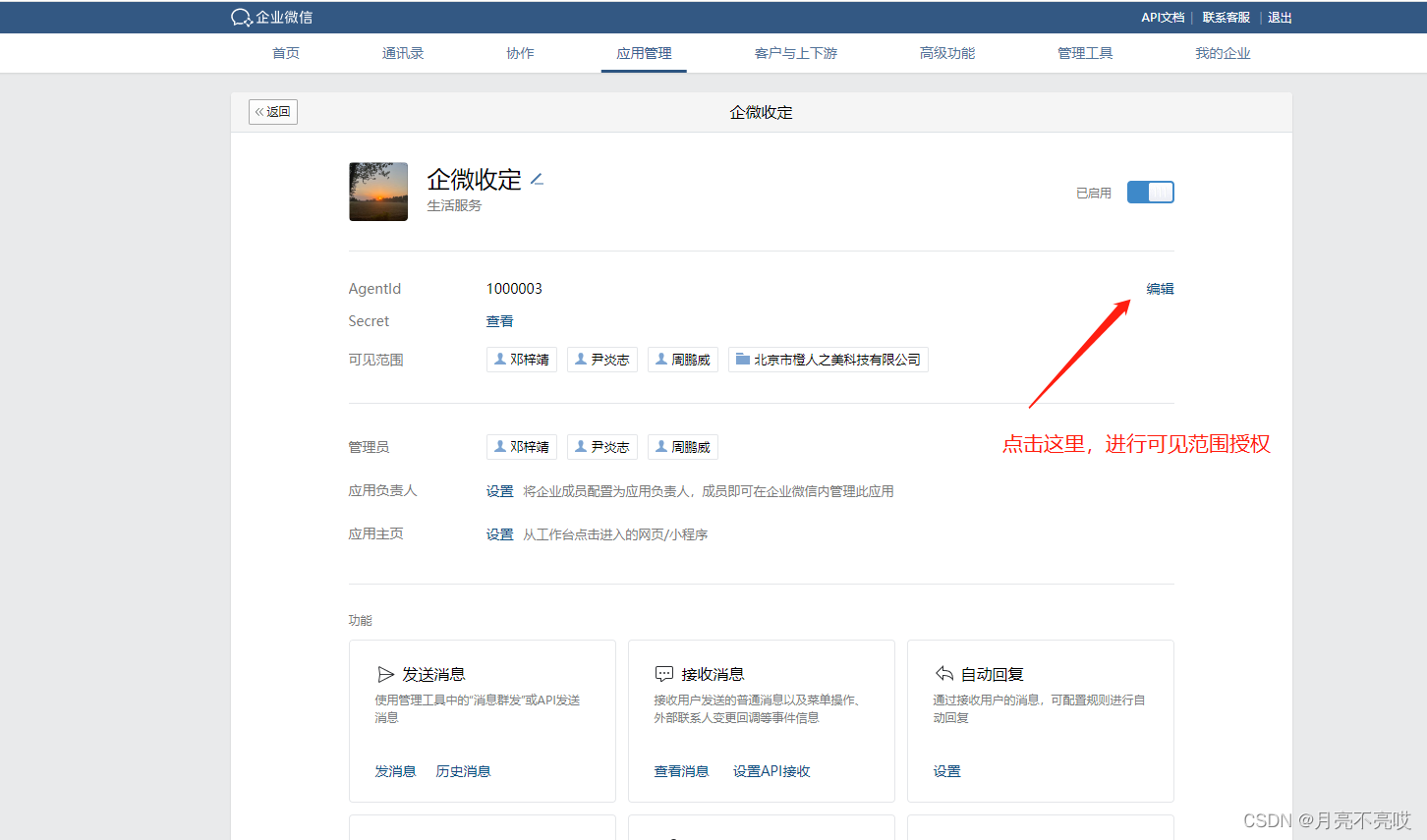
Task: Click 邓梓靖 tag in 可见范围 row
Action: coord(522,360)
